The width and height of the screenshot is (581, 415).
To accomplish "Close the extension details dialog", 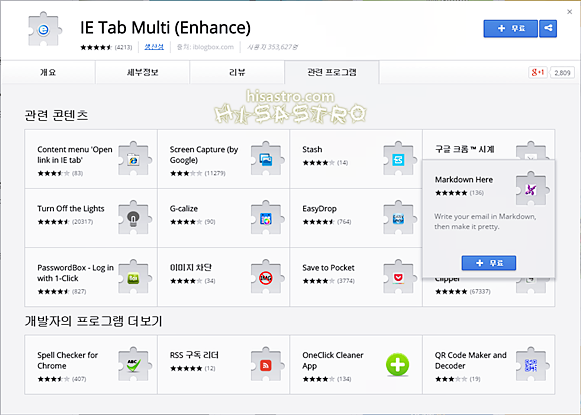I will (570, 12).
